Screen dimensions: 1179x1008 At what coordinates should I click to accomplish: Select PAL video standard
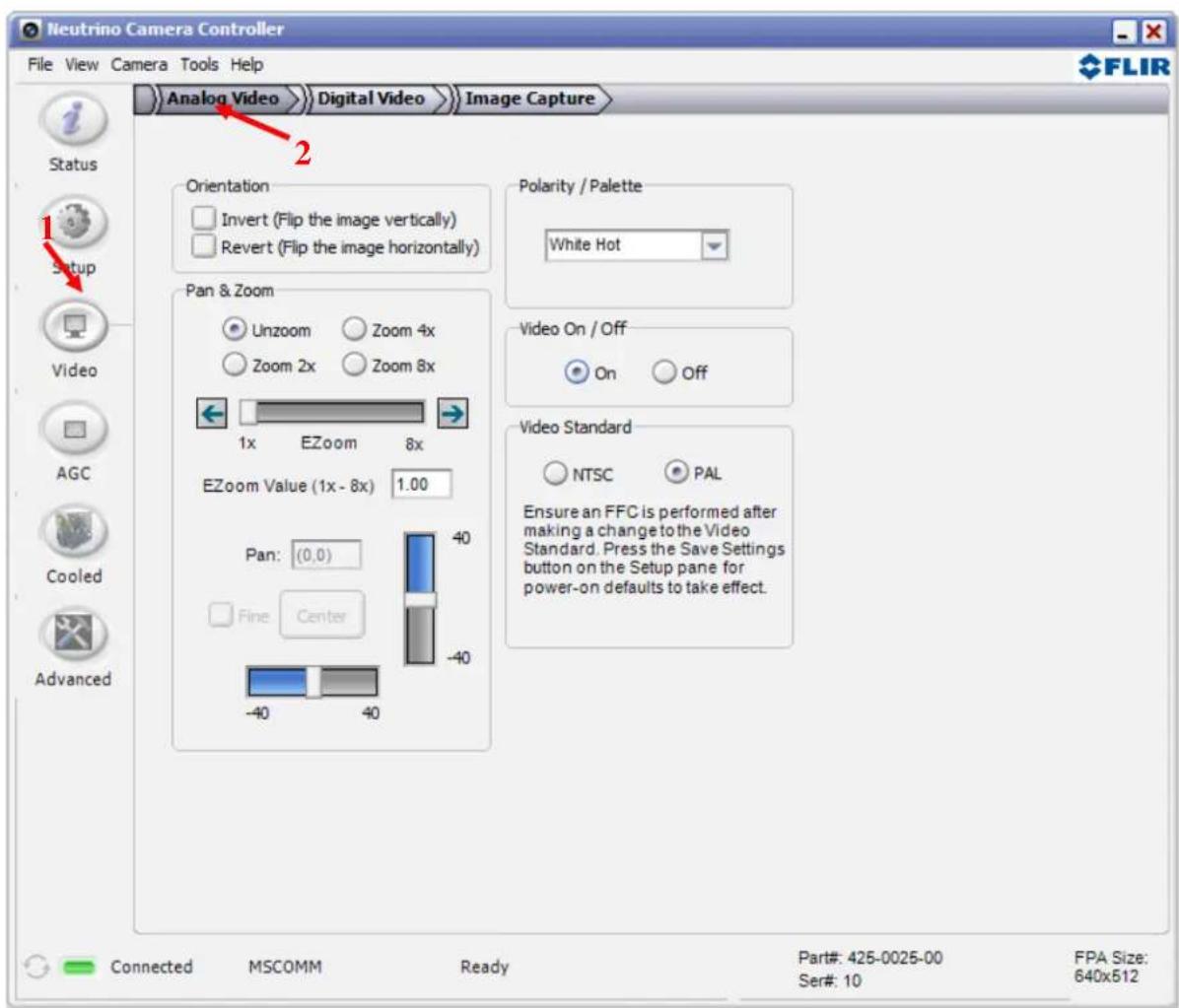click(676, 471)
